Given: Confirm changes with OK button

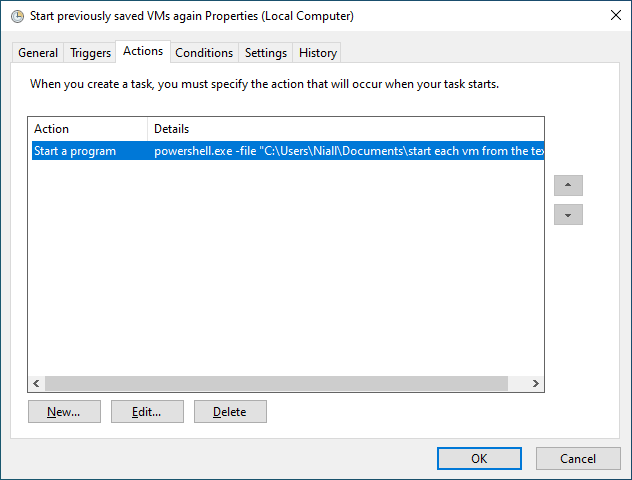Looking at the screenshot, I should tap(479, 459).
